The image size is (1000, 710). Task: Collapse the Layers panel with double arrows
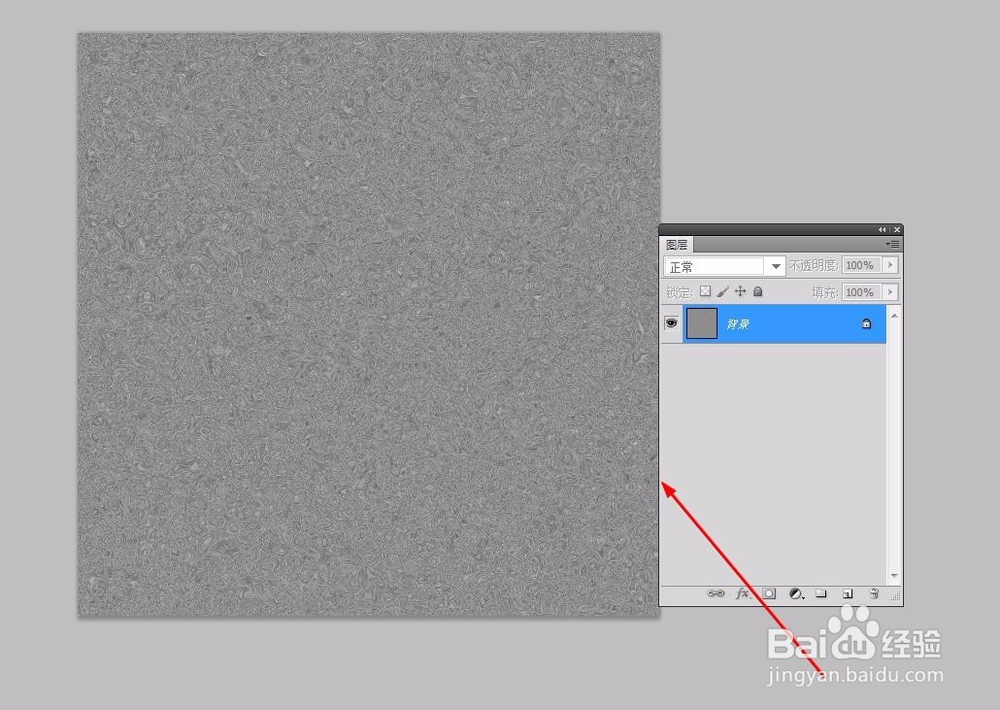click(882, 230)
